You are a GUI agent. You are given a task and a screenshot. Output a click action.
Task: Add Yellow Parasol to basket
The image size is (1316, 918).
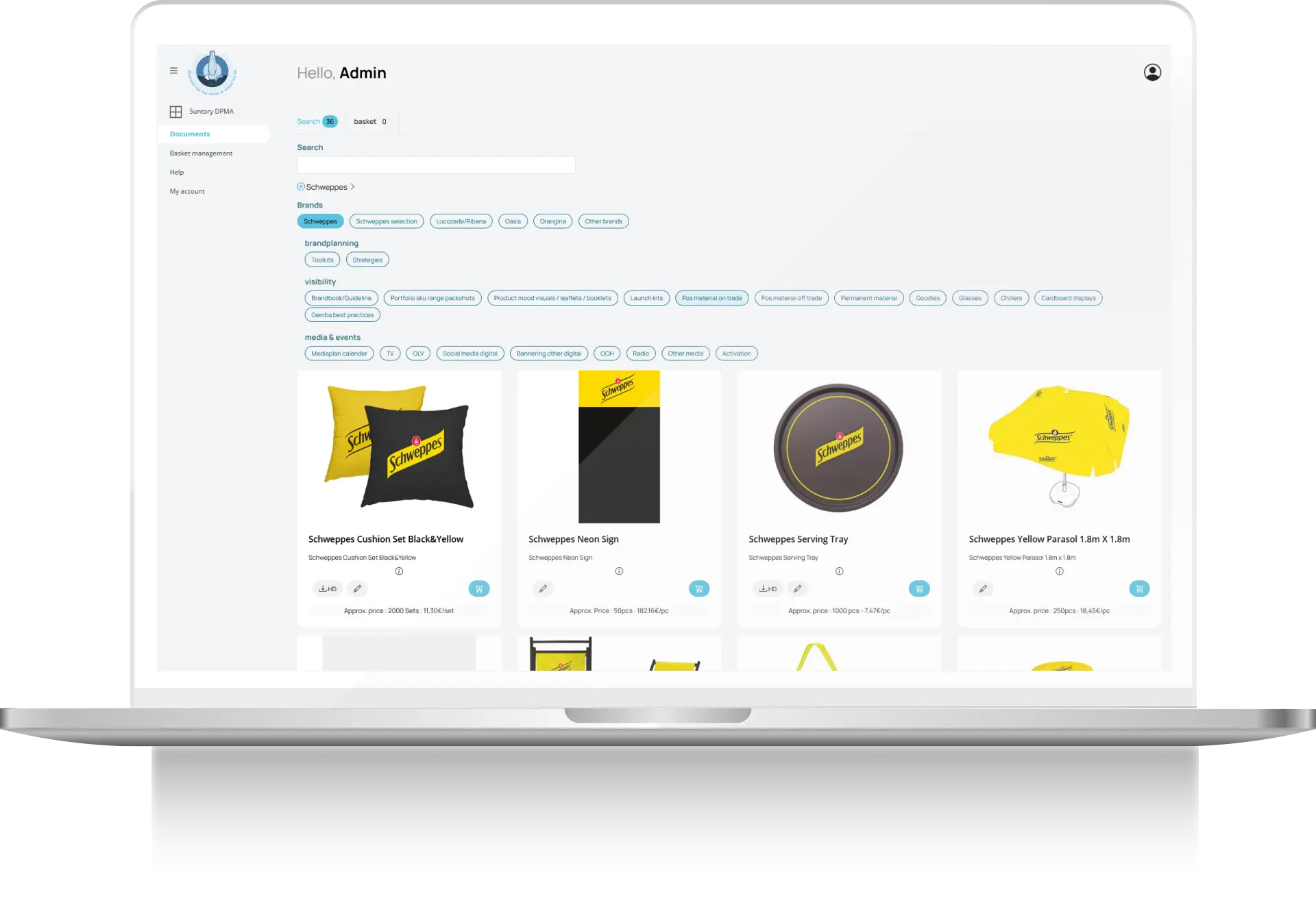click(1139, 588)
